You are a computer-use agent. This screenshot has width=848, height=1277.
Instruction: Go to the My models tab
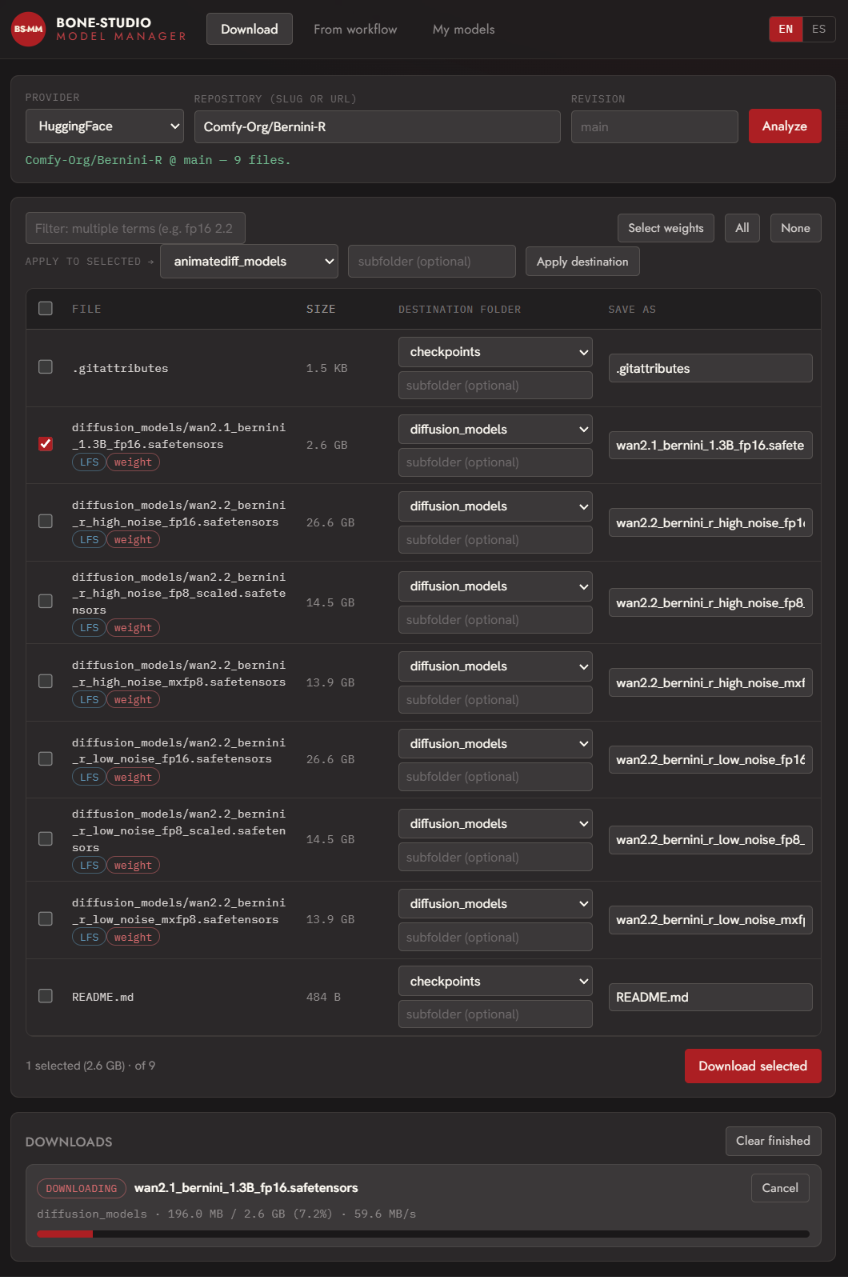tap(463, 29)
